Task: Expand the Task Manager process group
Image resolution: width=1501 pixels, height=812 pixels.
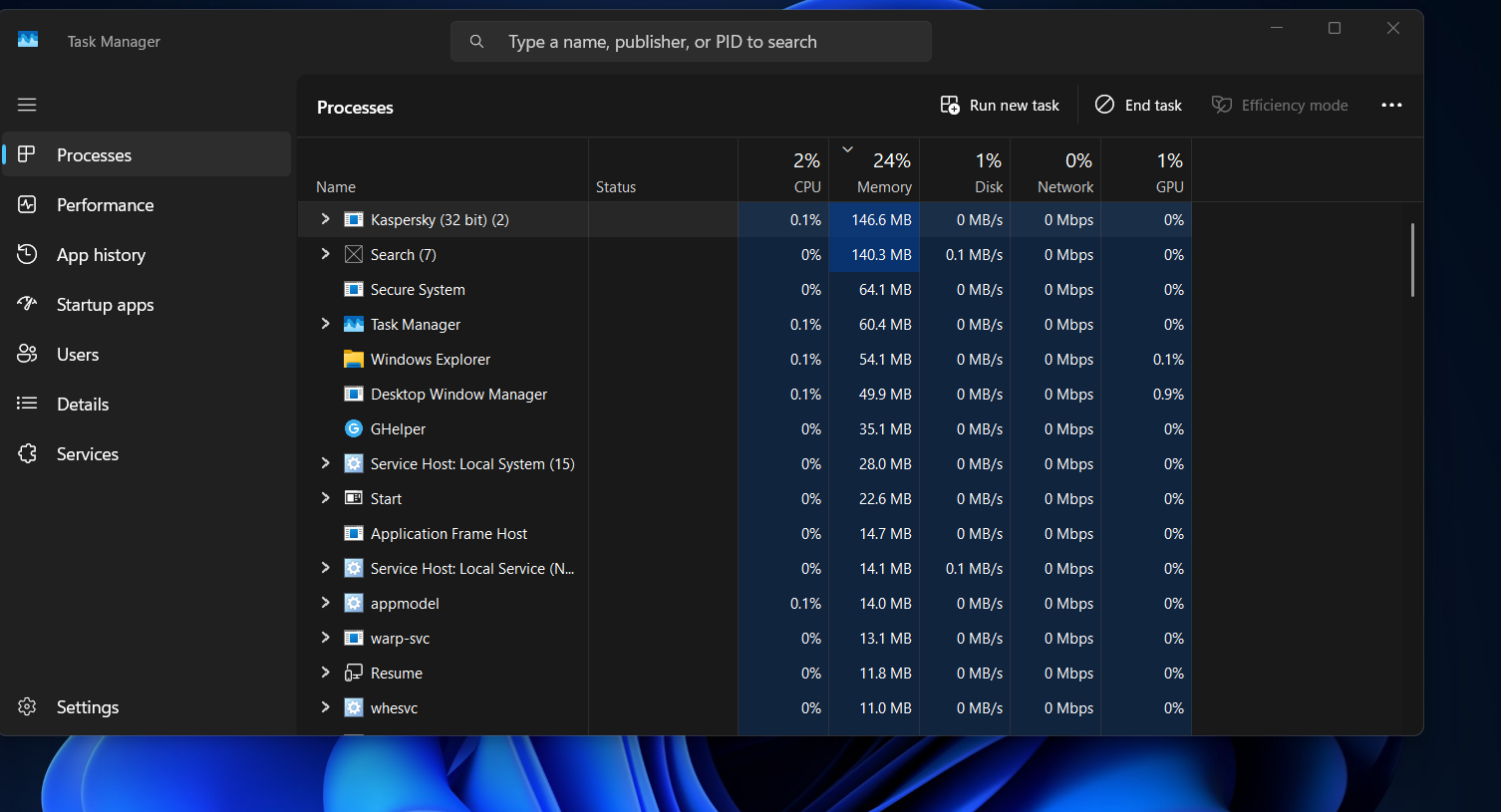Action: [x=325, y=324]
